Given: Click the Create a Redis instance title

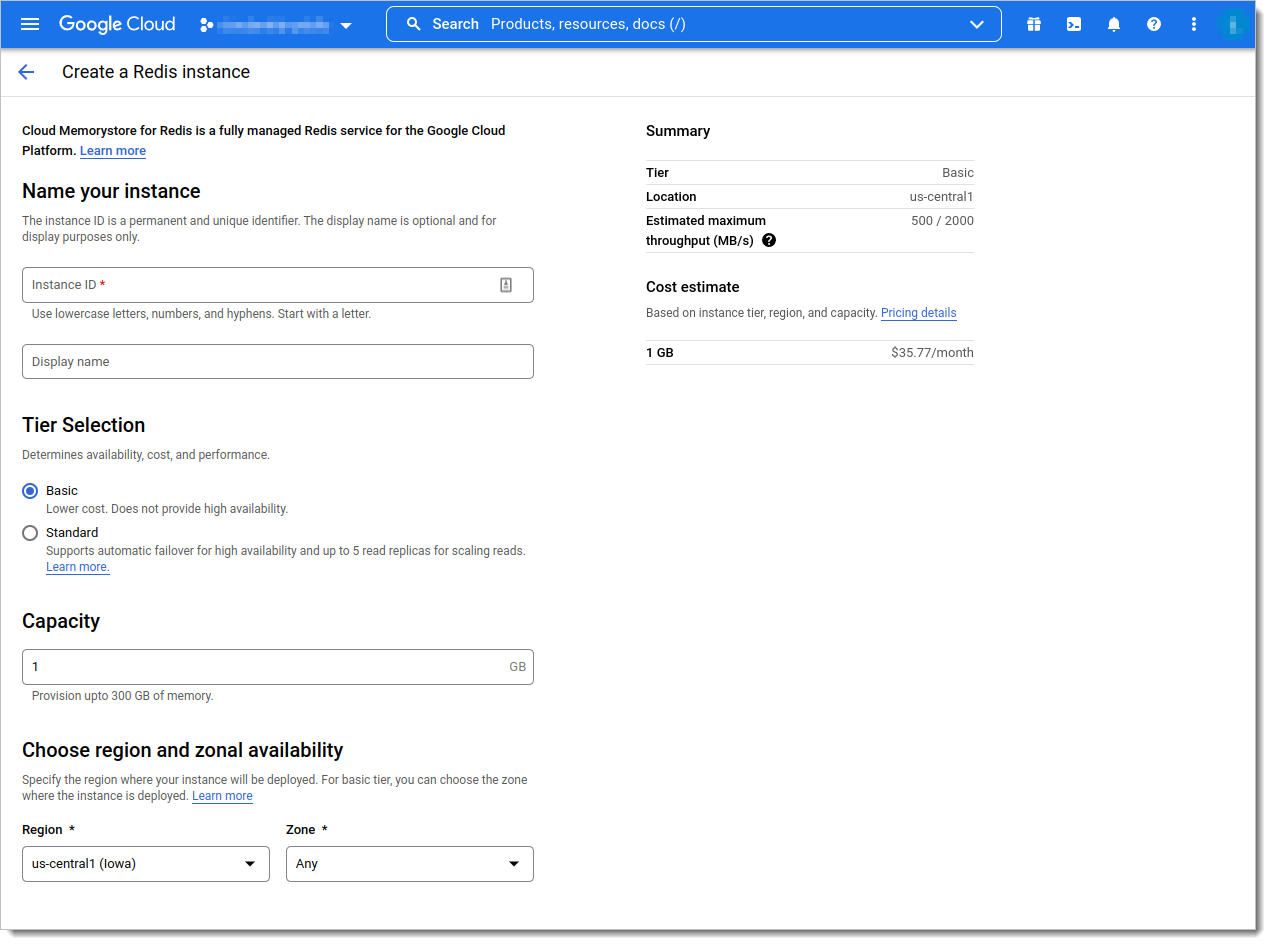Looking at the screenshot, I should (x=156, y=72).
